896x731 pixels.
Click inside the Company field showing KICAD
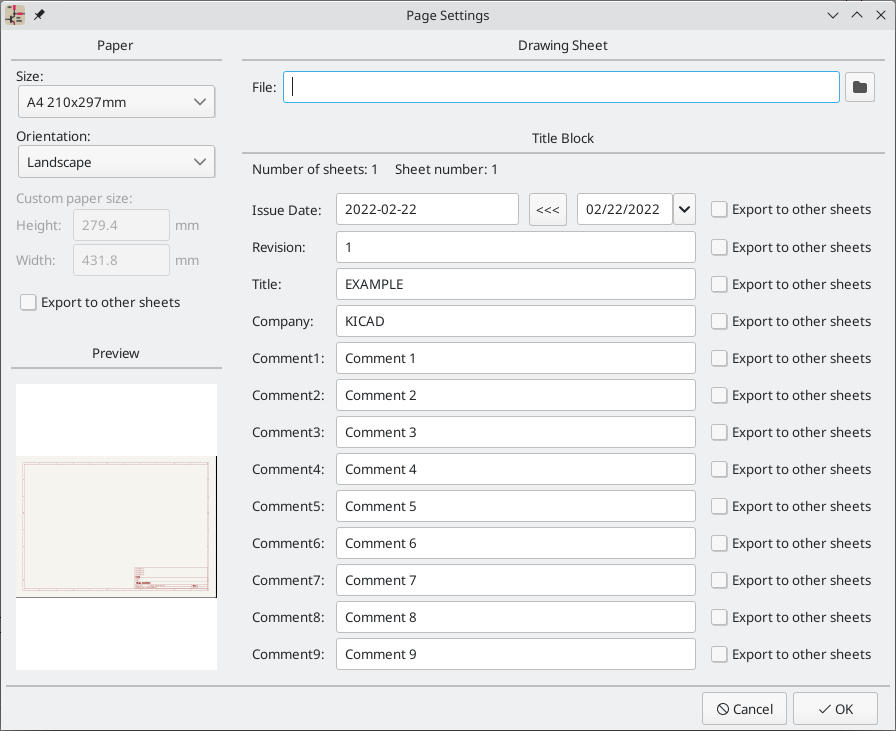(515, 320)
